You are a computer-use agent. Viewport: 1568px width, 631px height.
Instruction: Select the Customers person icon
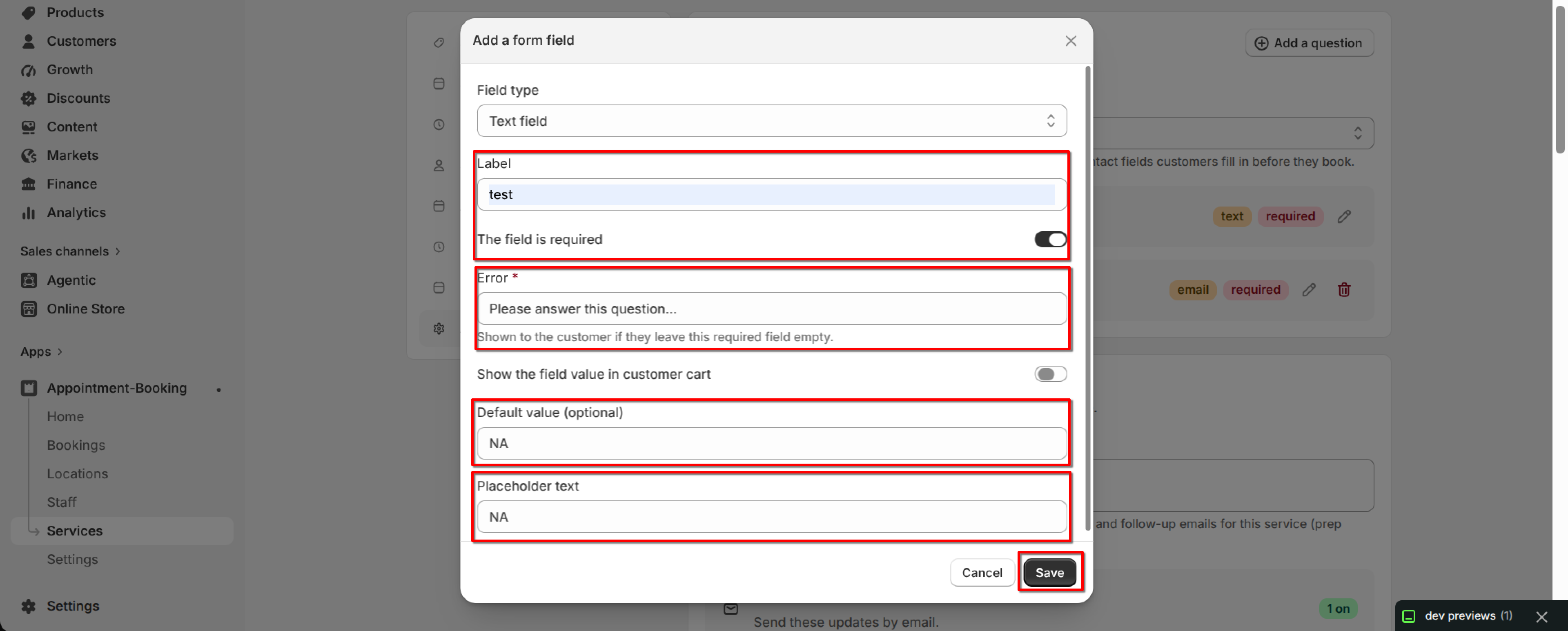(29, 41)
